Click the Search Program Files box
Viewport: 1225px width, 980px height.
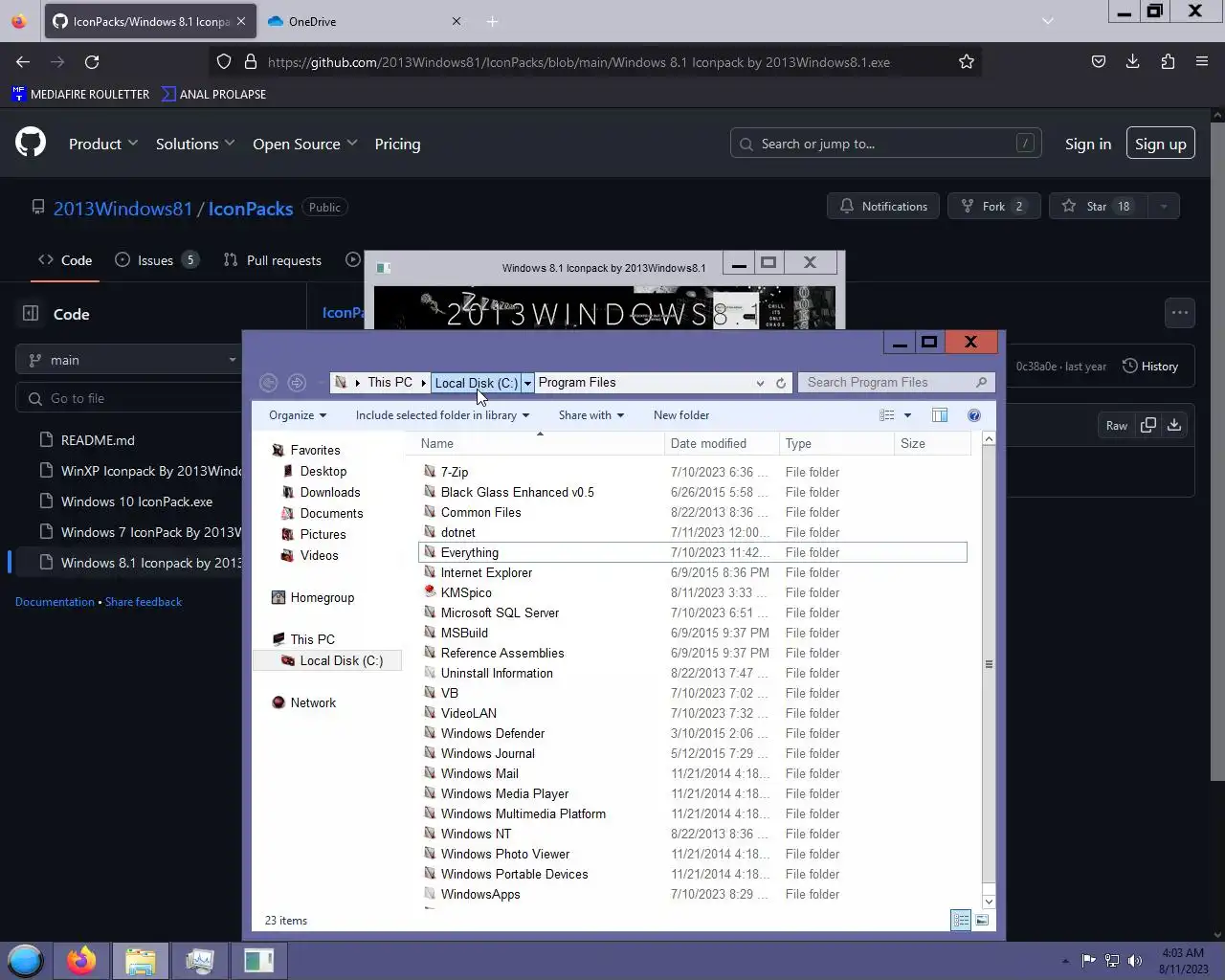(897, 383)
